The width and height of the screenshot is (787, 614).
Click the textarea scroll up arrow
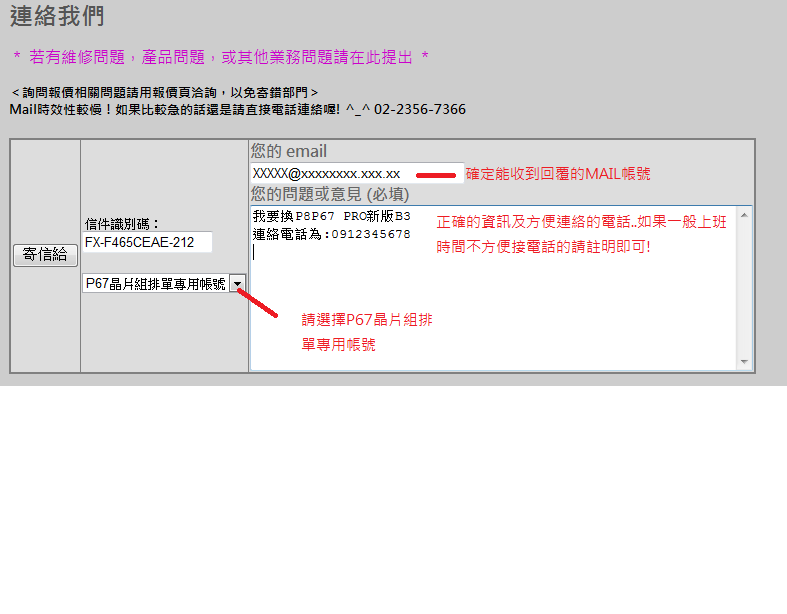coord(744,215)
